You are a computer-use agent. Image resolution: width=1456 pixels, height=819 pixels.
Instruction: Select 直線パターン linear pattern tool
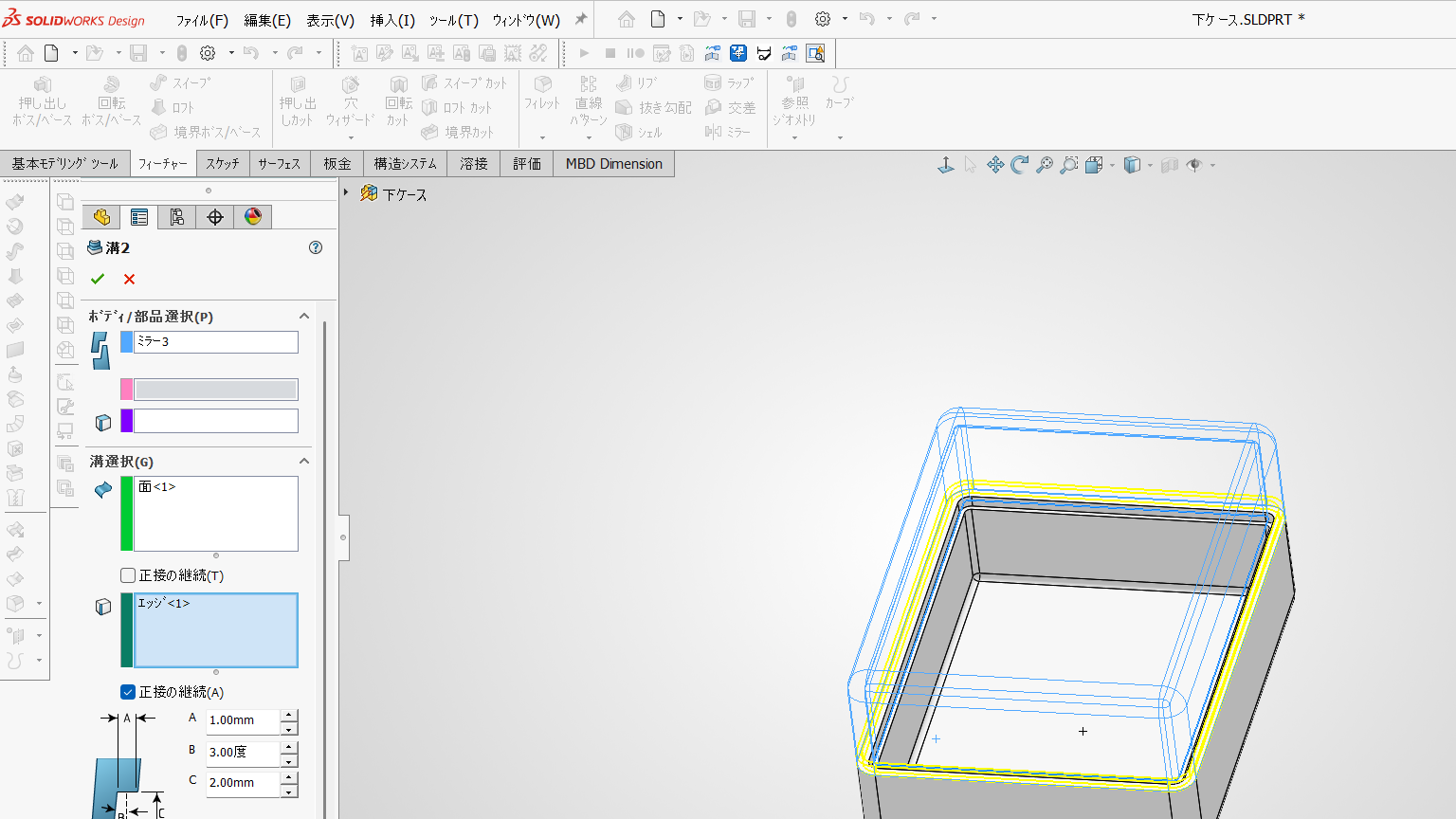pos(589,102)
